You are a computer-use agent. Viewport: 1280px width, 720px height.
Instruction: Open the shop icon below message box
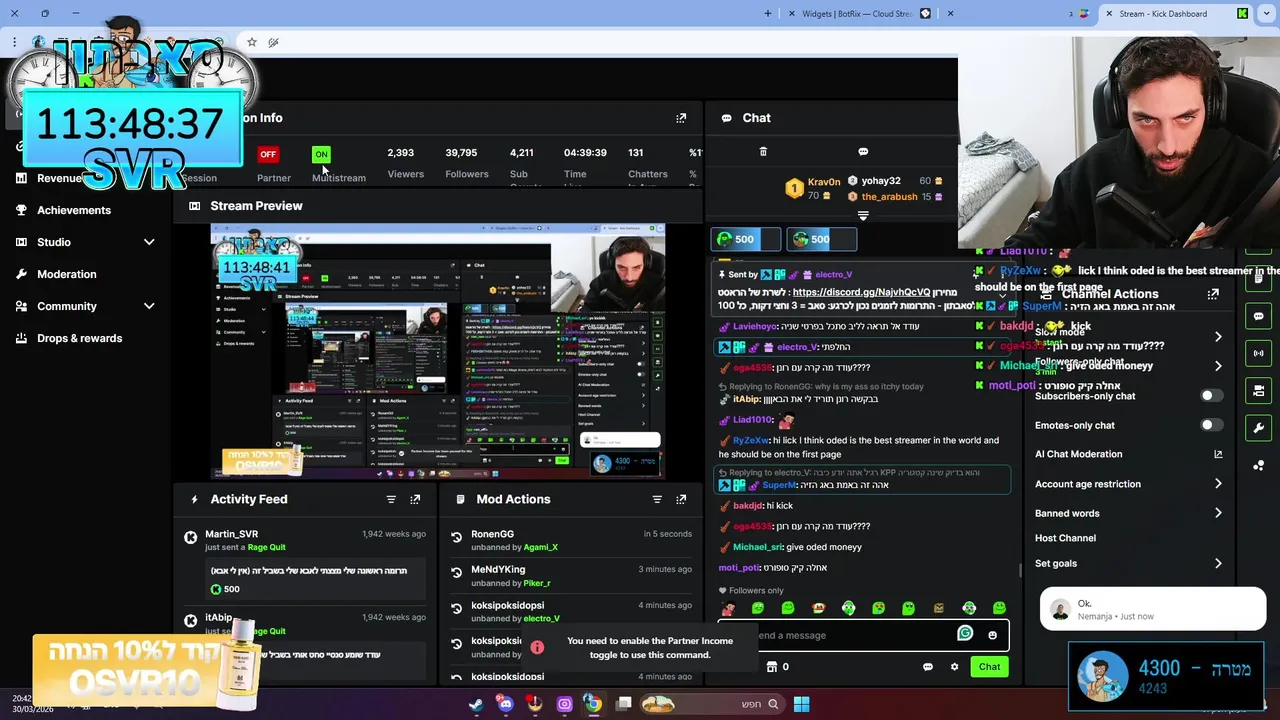click(772, 666)
